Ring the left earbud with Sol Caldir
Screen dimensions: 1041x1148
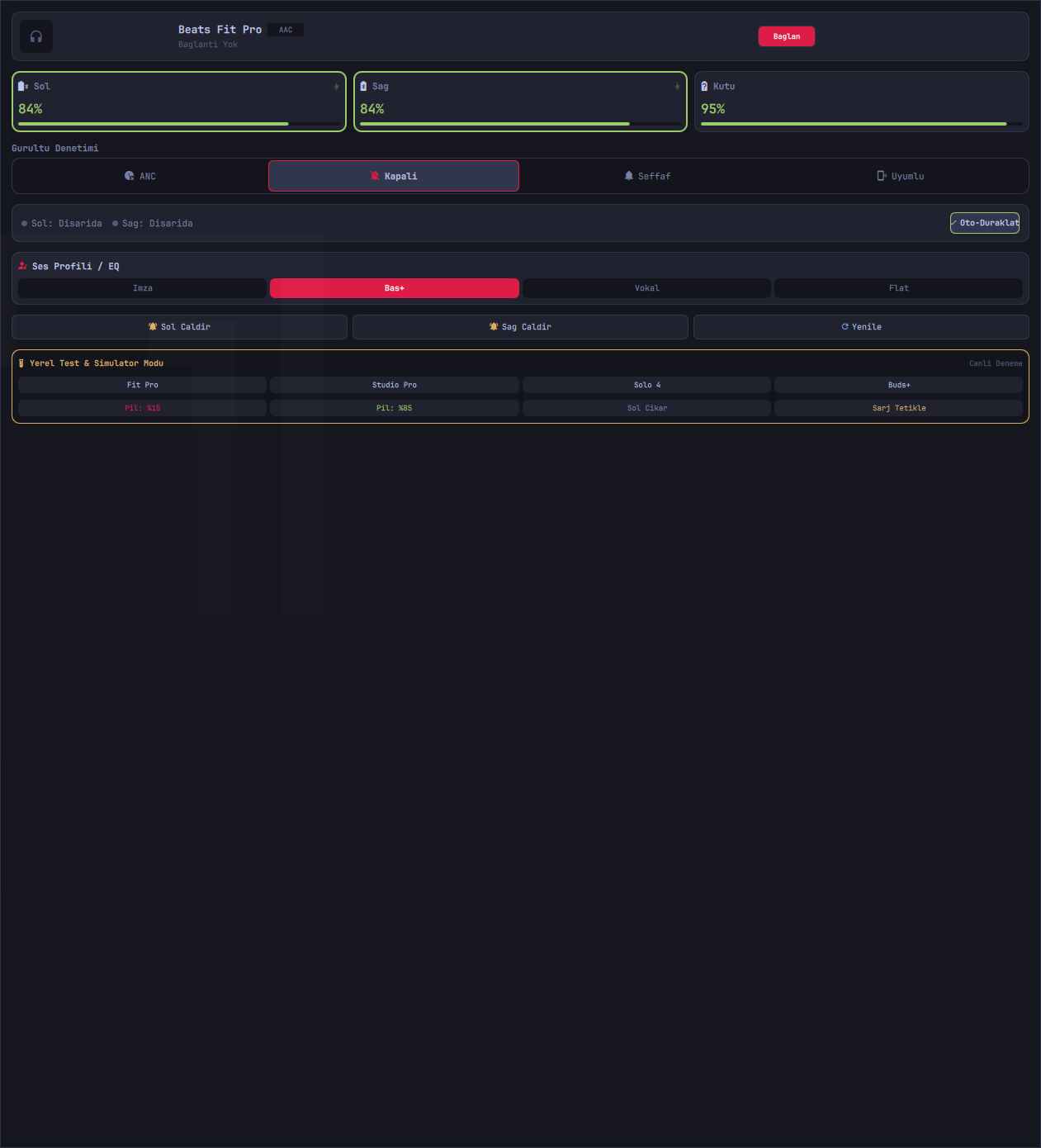tap(179, 327)
